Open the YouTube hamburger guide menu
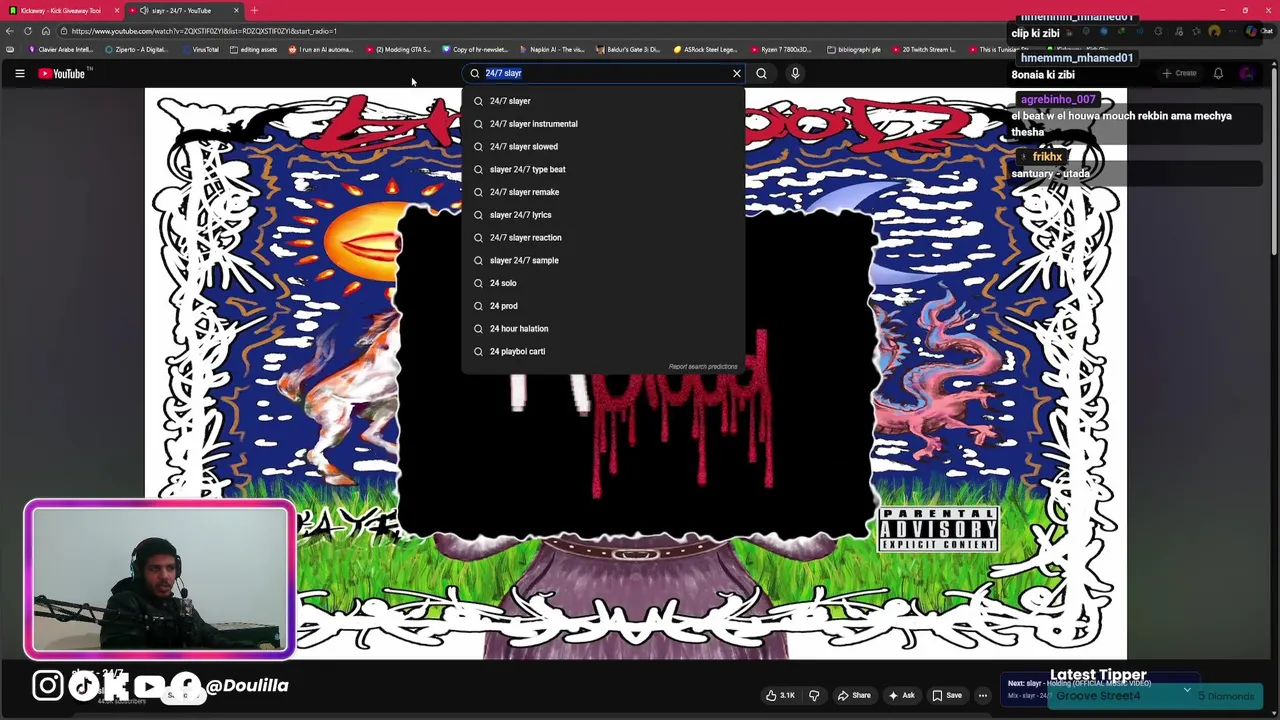The image size is (1280, 720). coord(19,73)
